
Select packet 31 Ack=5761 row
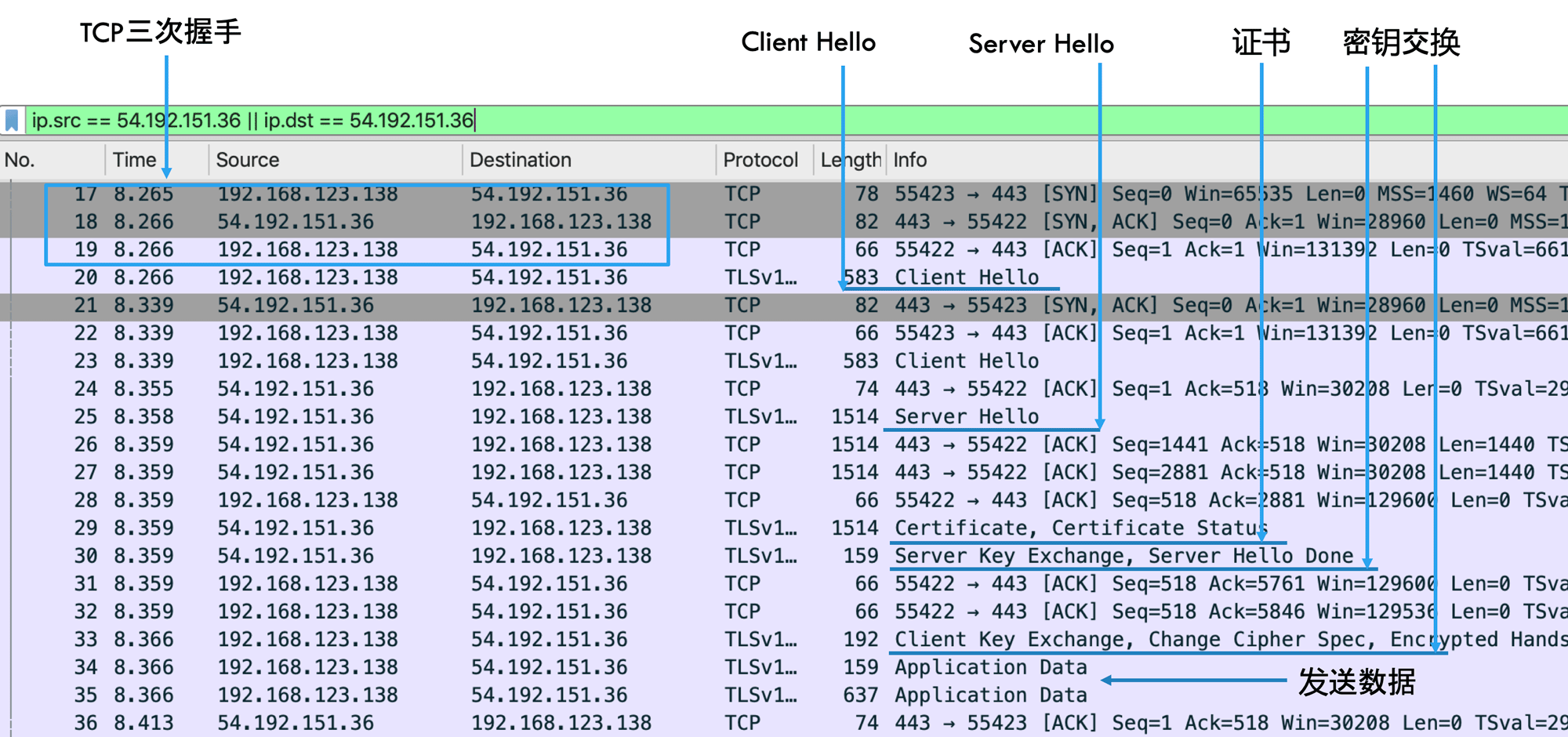[784, 584]
